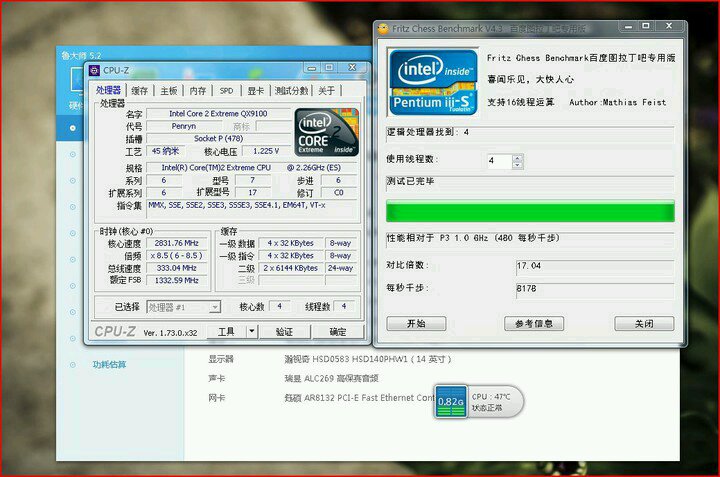Screen dimensions: 720x477
Task: Click the 确定 button in CPU-Z
Action: click(x=338, y=331)
